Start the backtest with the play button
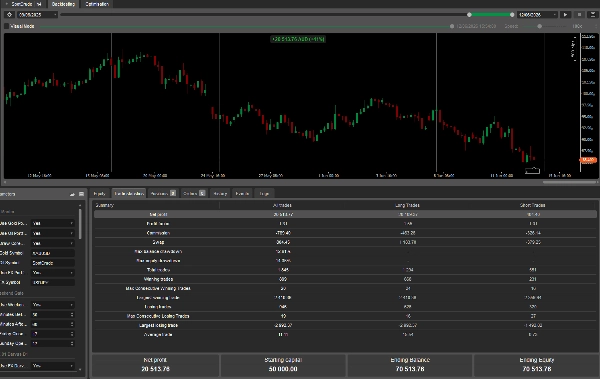Viewport: 600px width, 379px height. [x=565, y=15]
